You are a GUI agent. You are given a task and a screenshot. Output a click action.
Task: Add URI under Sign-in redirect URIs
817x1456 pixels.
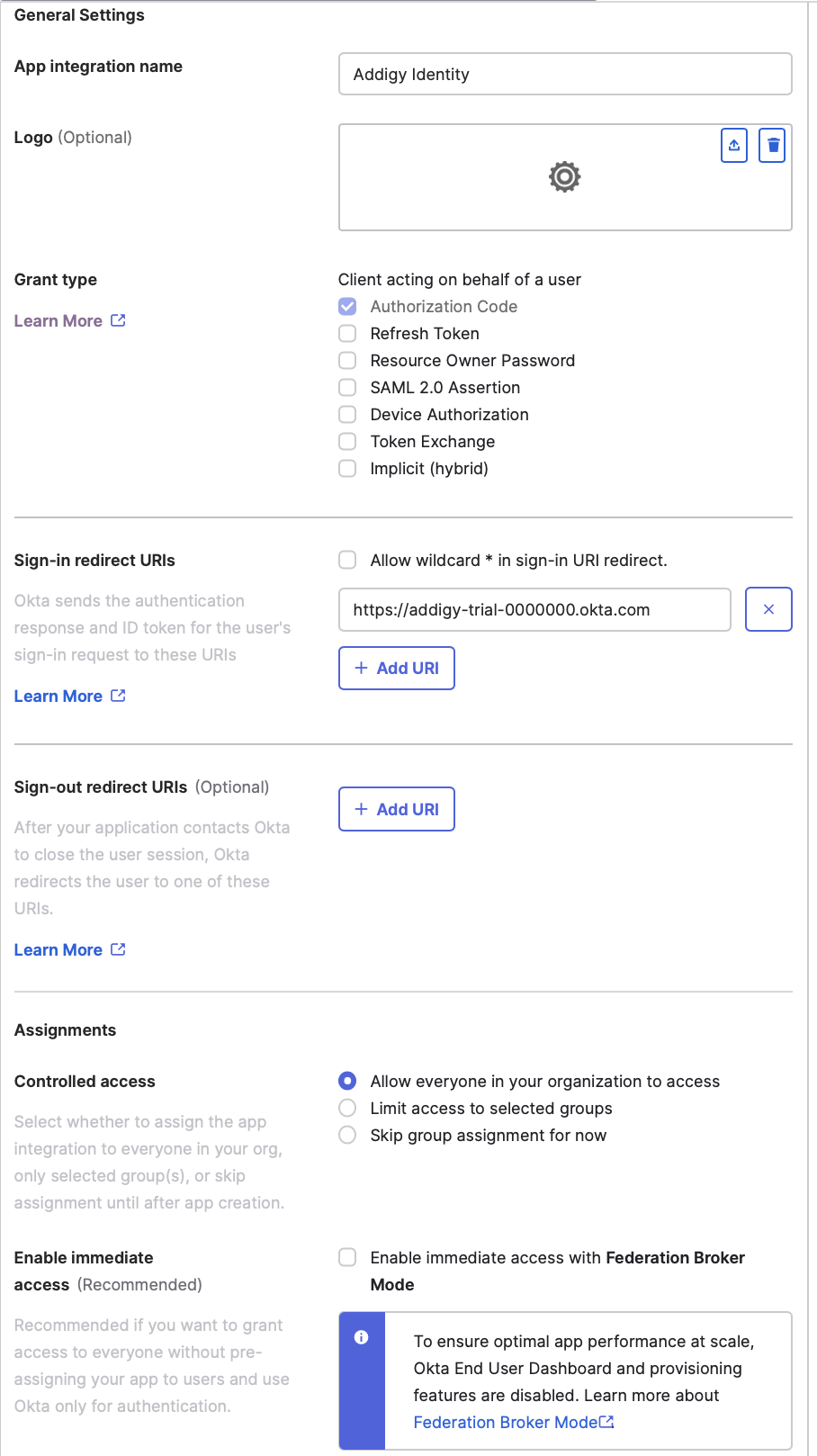tap(397, 669)
